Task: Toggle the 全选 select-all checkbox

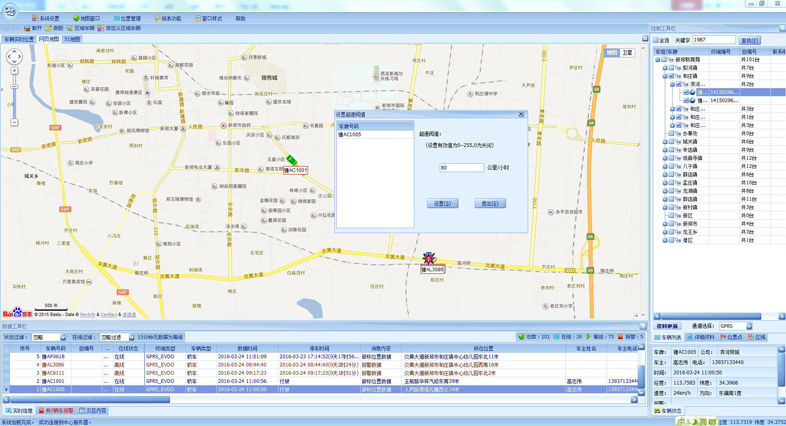Action: click(655, 40)
